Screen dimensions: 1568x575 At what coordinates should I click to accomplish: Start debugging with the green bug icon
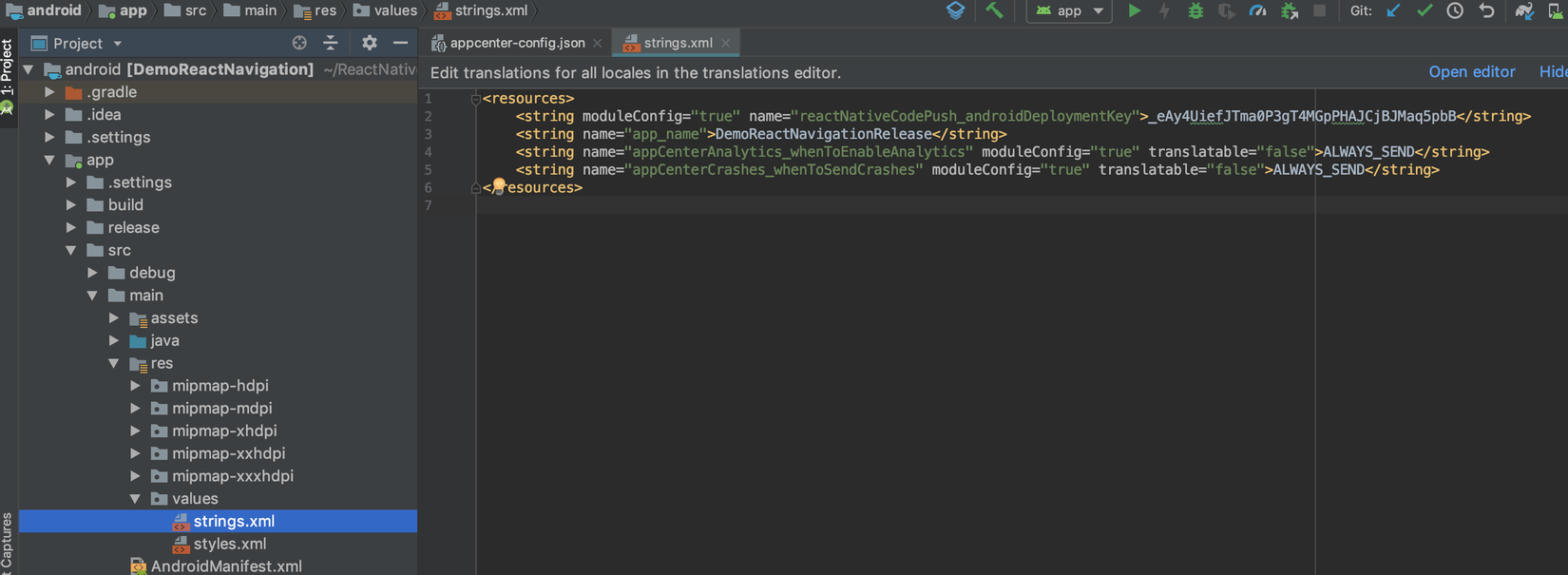pyautogui.click(x=1195, y=11)
